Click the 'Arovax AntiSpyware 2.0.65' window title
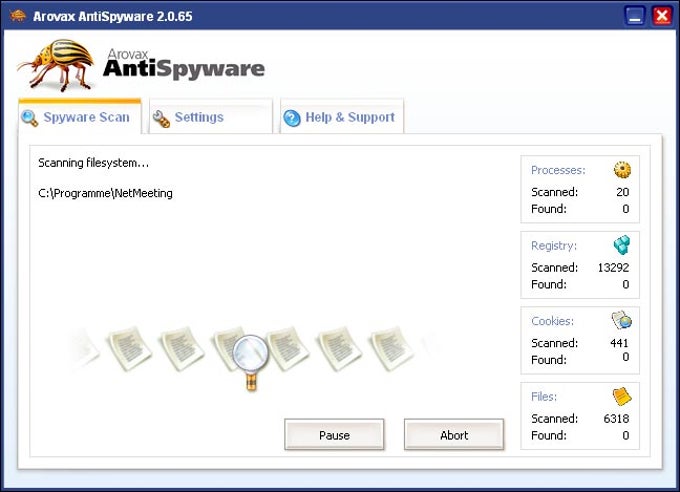Image resolution: width=680 pixels, height=492 pixels. [113, 16]
